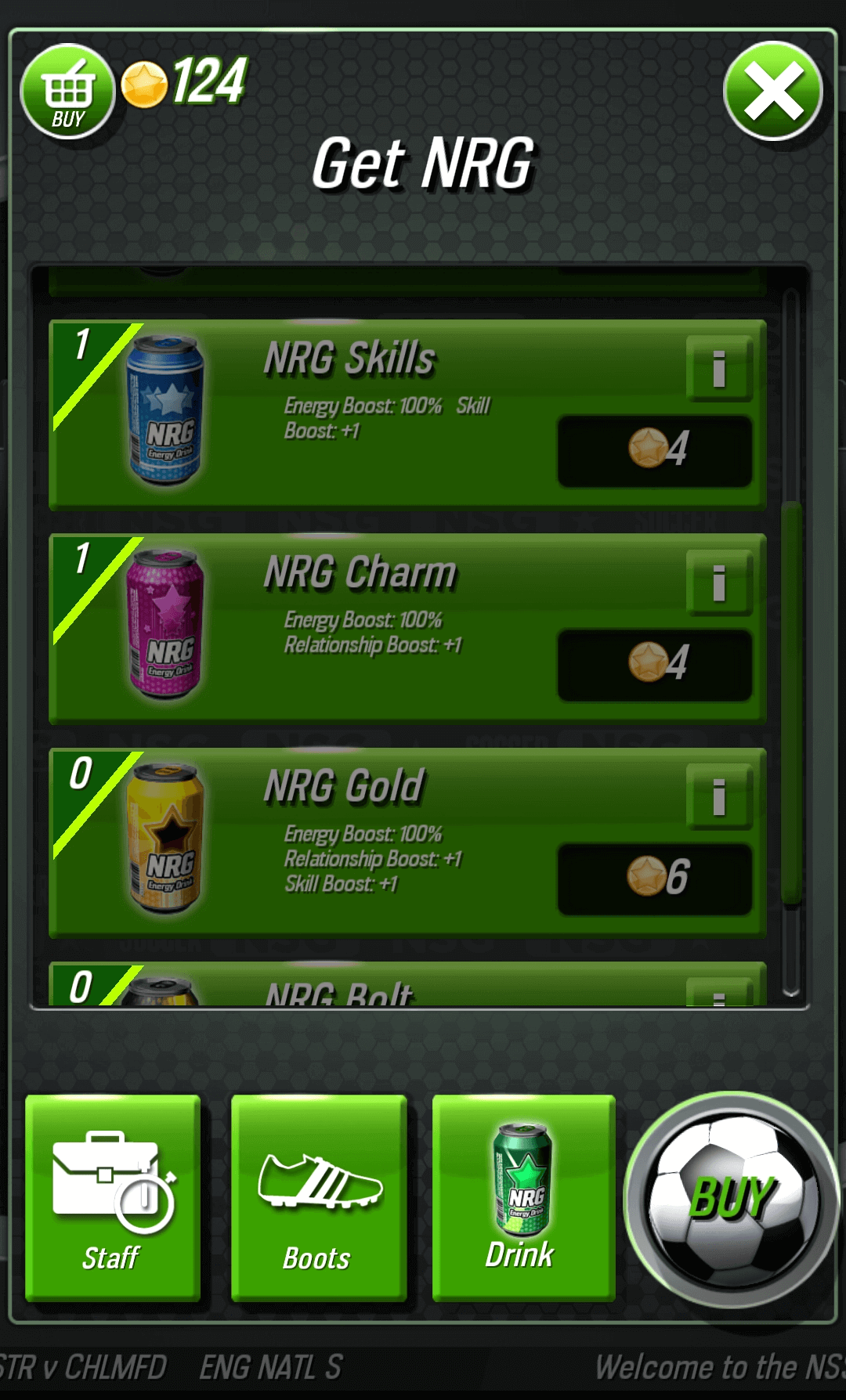Switch to the Boots tab

319,1198
